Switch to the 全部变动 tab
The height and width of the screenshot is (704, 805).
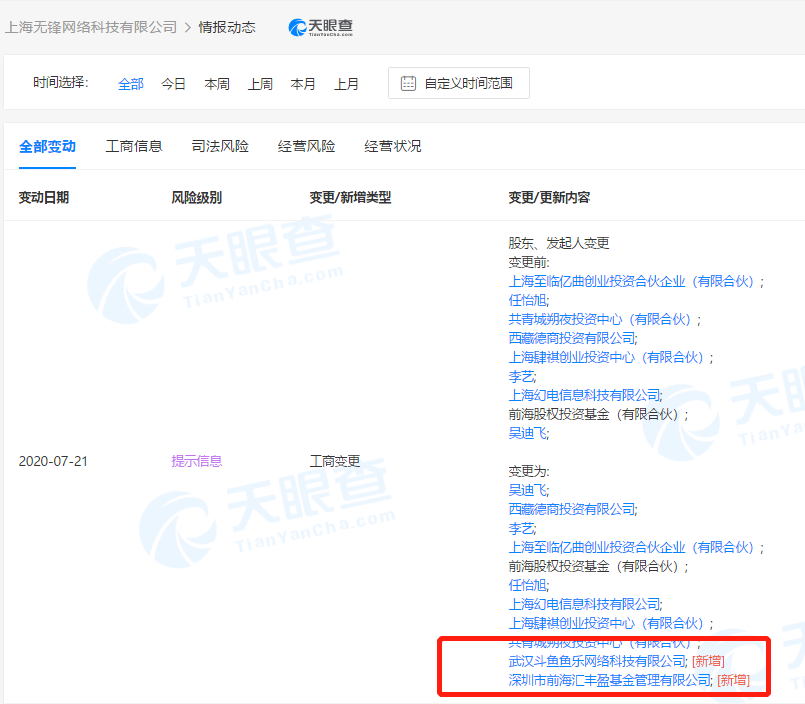[47, 147]
